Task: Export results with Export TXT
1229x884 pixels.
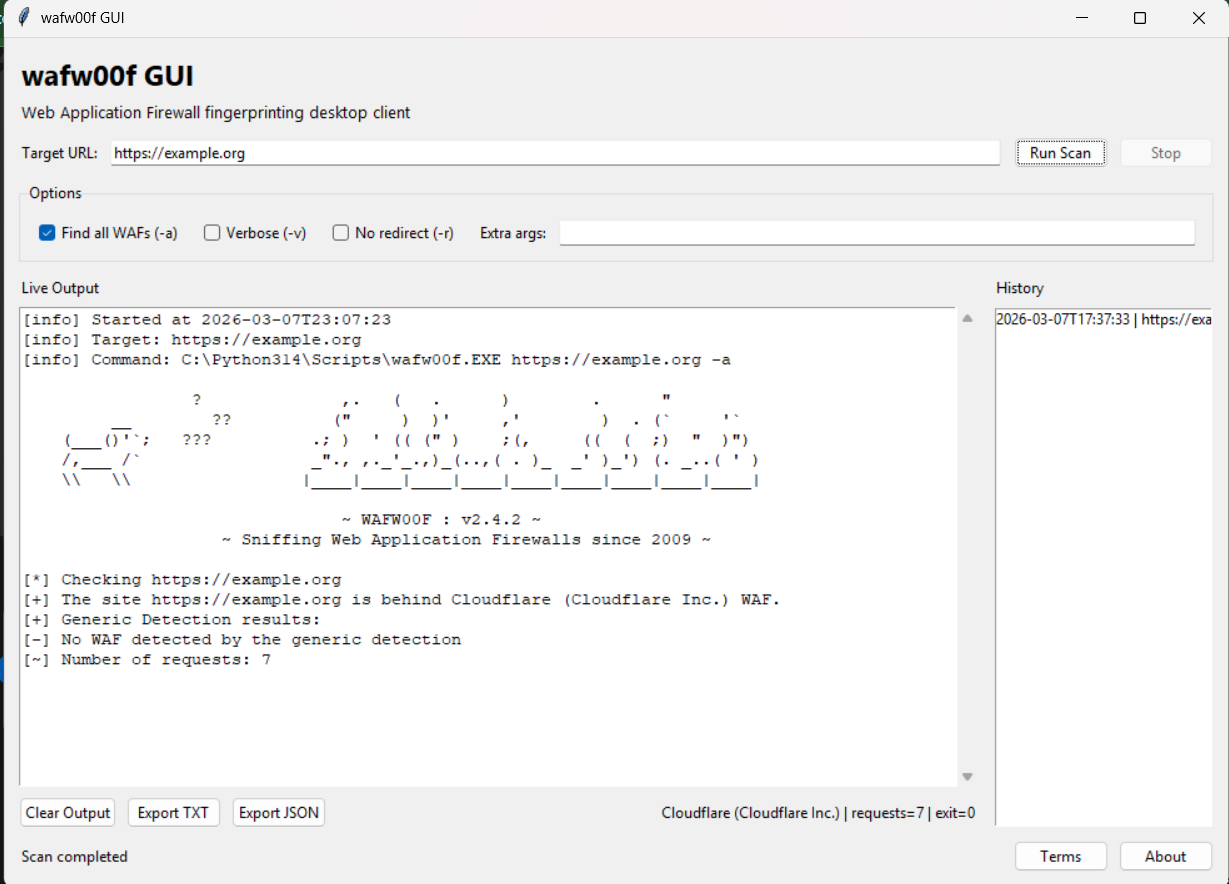Action: [173, 813]
